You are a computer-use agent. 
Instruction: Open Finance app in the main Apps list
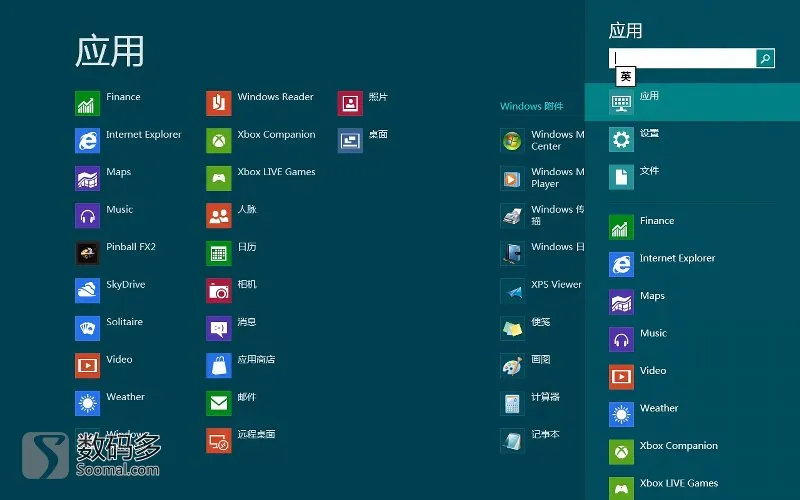pos(108,103)
